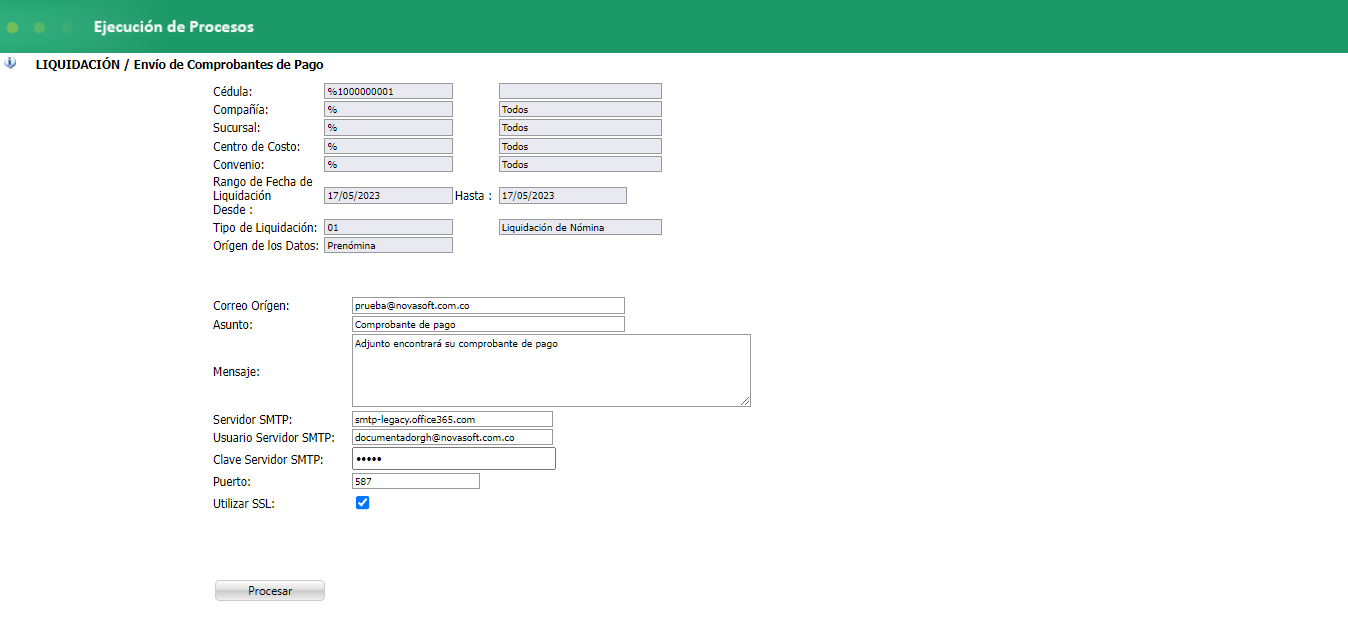
Task: Click the Puerto label
Action: 232,482
